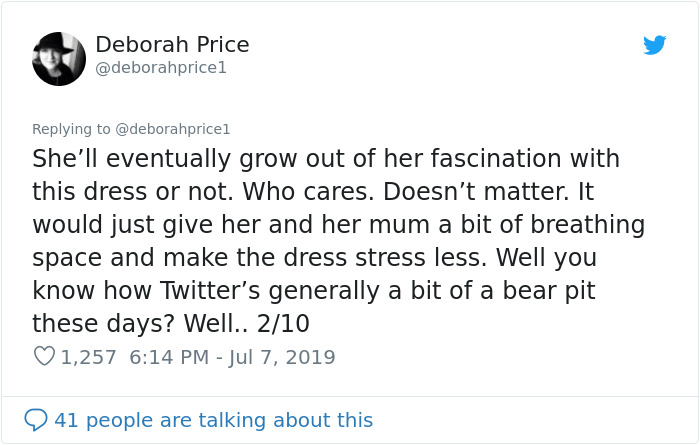Like the tweet with the heart icon
Viewport: 700px width, 445px height.
44,356
